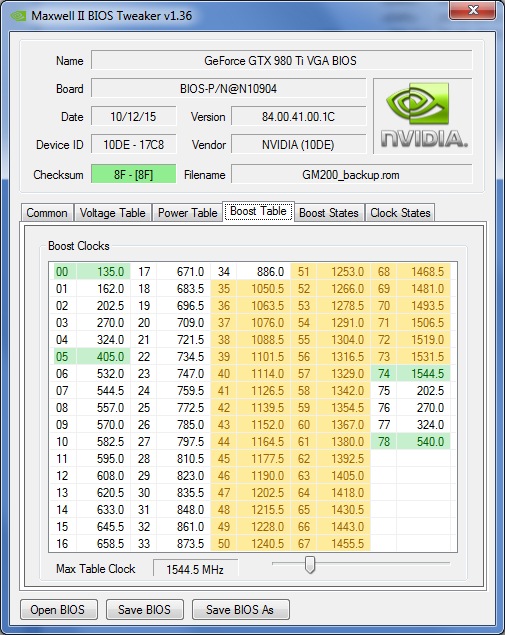Select boost clock value 1455.5 in row 67
505x635 pixels.
click(x=343, y=544)
